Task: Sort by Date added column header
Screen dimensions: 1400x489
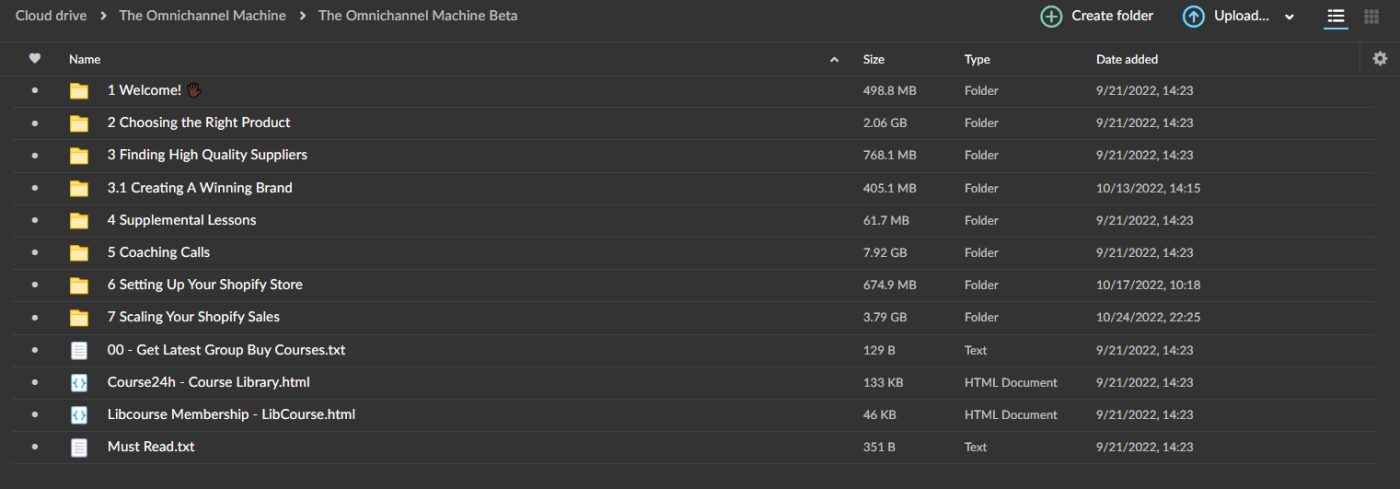Action: click(1127, 60)
